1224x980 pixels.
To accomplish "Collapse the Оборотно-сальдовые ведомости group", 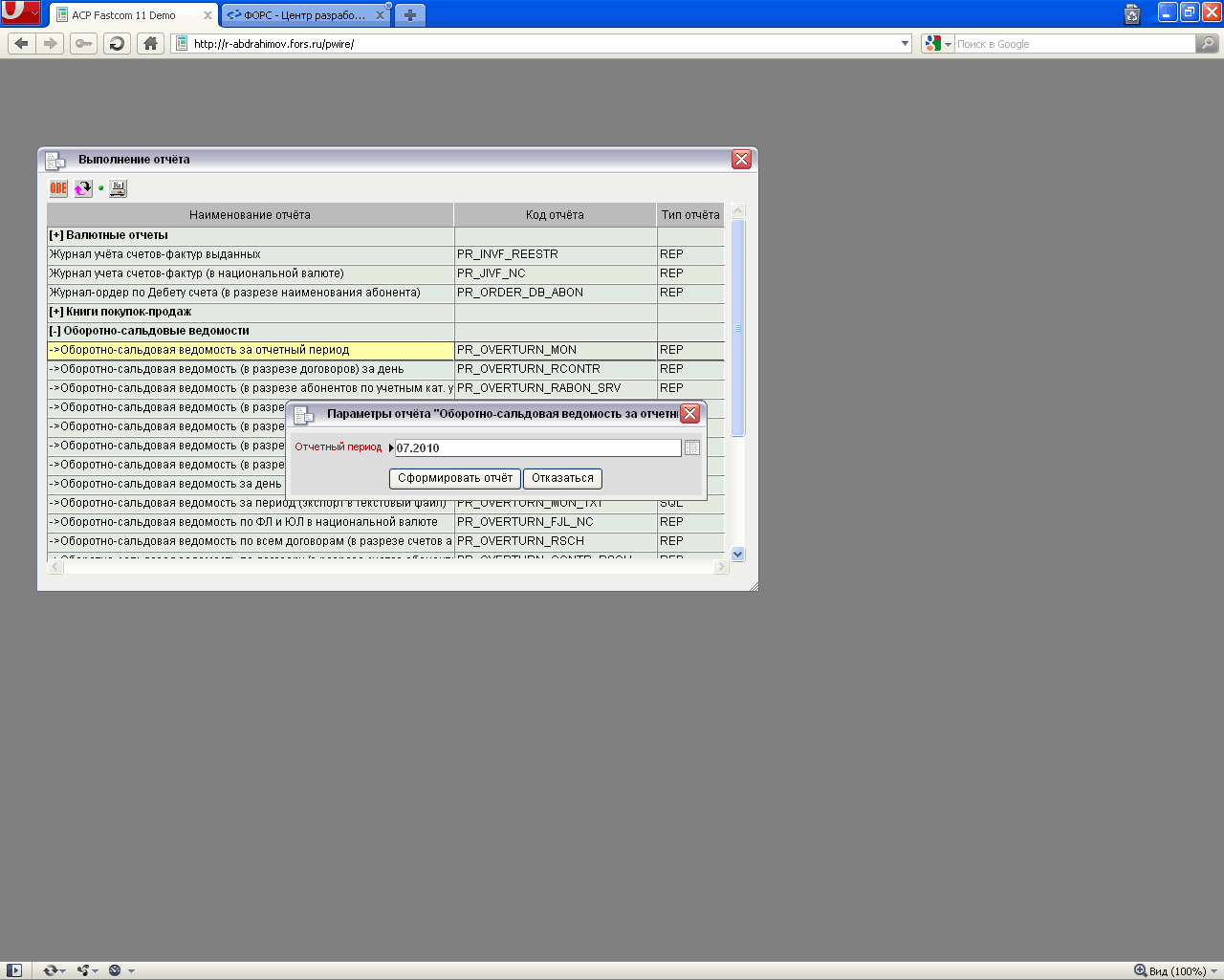I will click(55, 331).
